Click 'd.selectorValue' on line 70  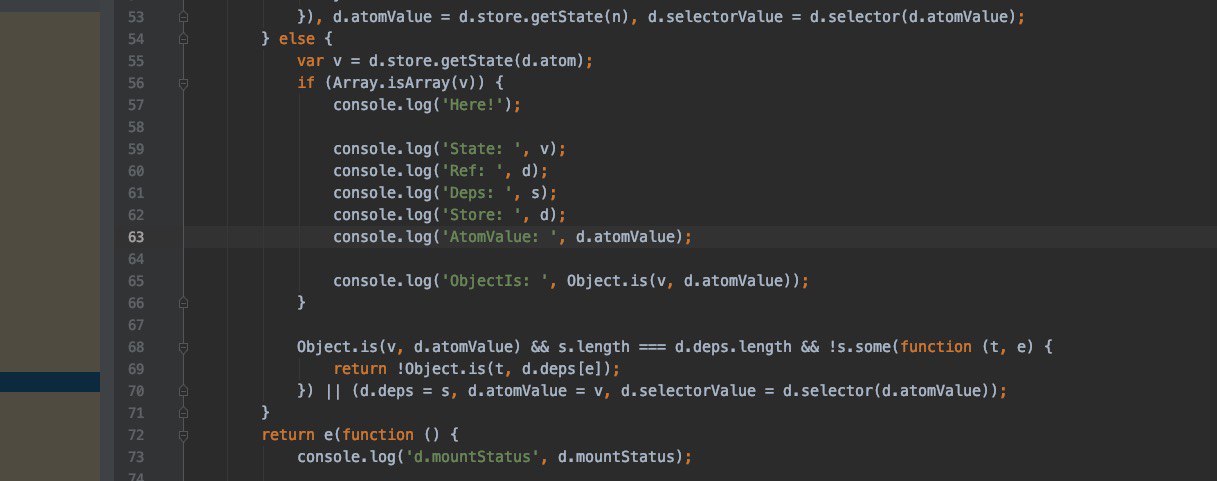[689, 390]
